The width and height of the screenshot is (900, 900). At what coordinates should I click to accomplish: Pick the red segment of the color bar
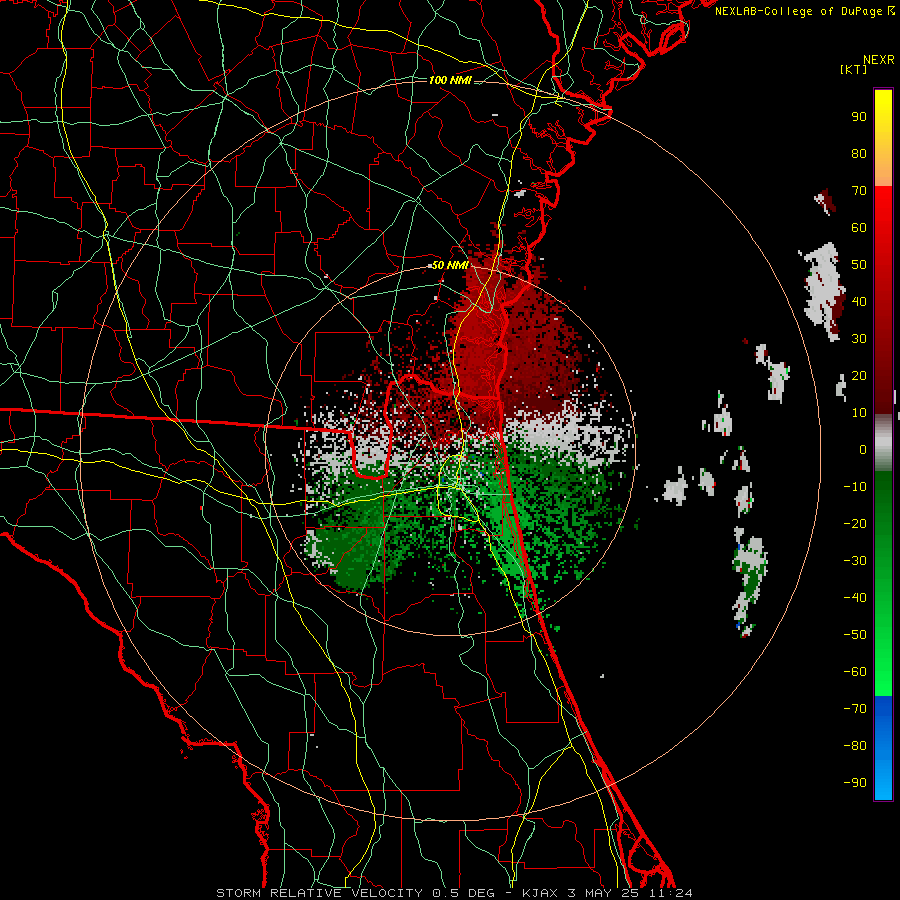pyautogui.click(x=883, y=300)
